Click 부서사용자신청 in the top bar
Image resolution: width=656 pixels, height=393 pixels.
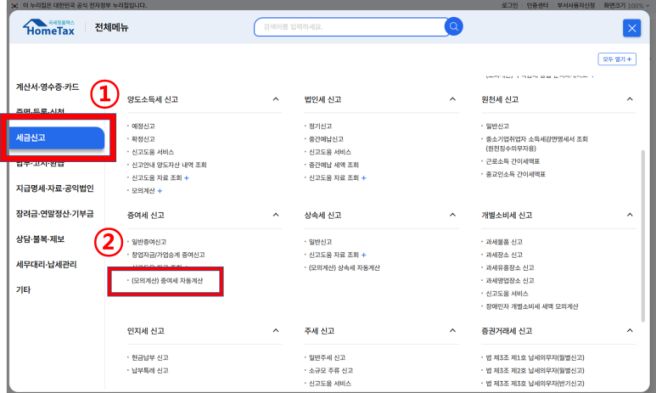576,5
